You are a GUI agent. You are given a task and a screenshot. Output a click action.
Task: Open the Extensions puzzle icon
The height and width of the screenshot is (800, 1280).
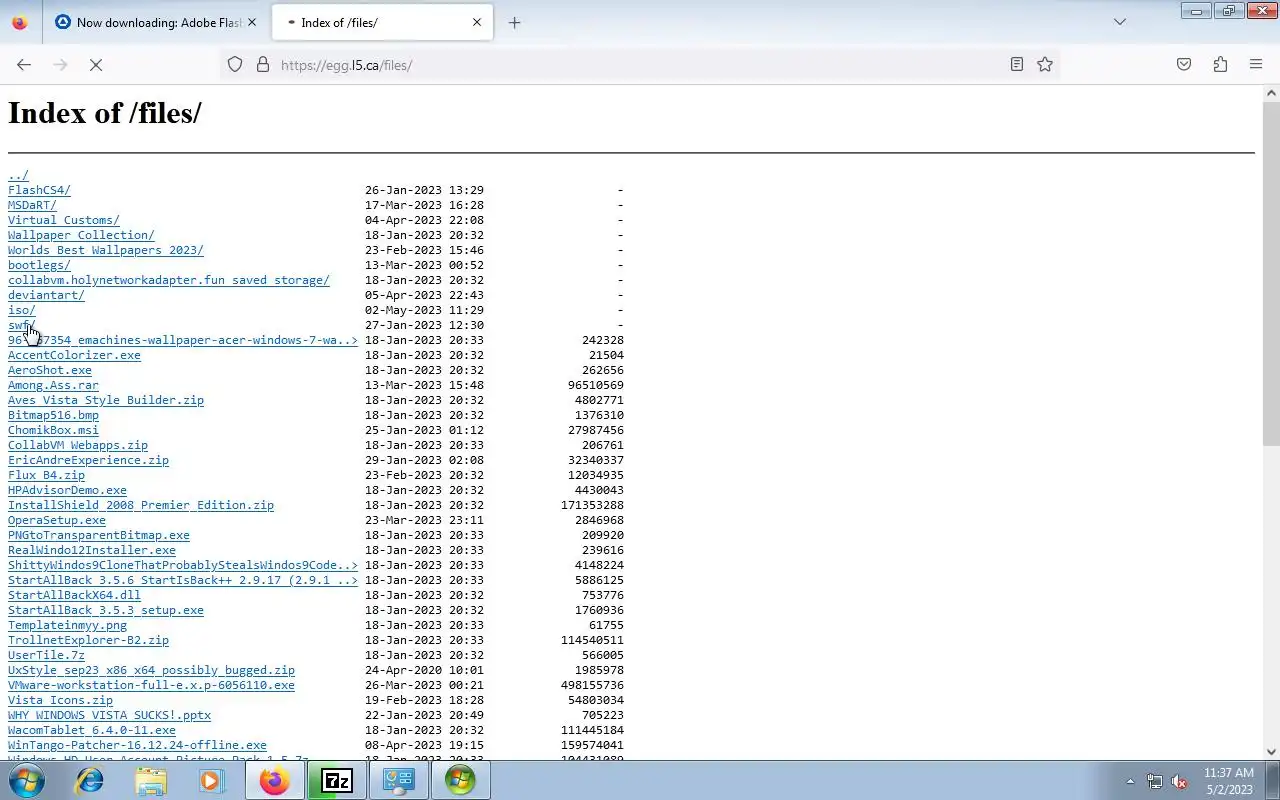(1220, 65)
